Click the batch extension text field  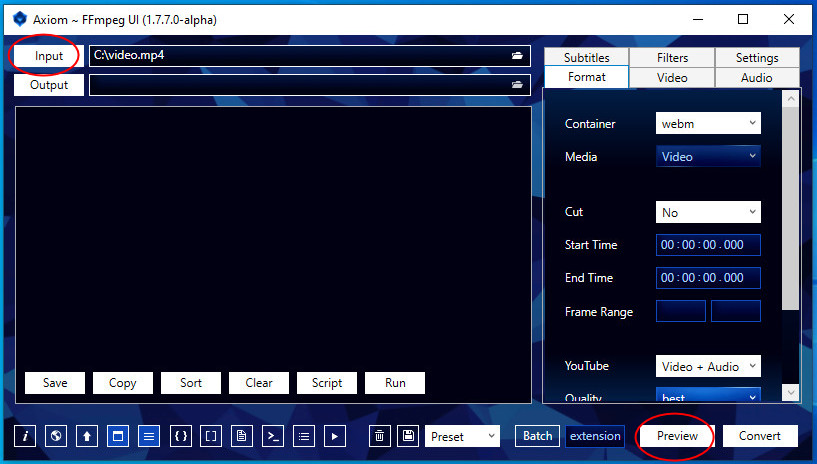pyautogui.click(x=595, y=436)
